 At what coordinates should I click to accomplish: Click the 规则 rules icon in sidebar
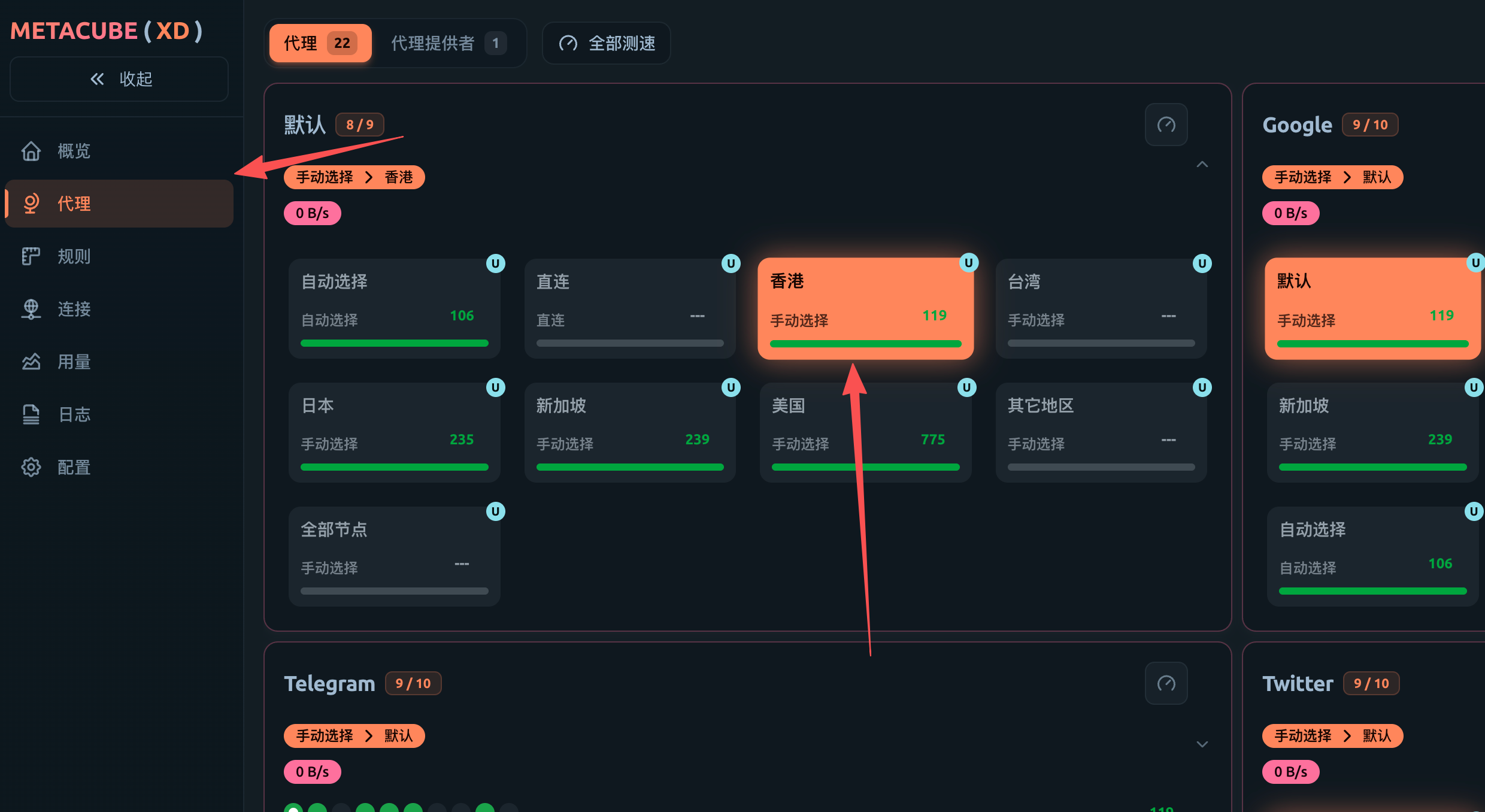pyautogui.click(x=31, y=256)
